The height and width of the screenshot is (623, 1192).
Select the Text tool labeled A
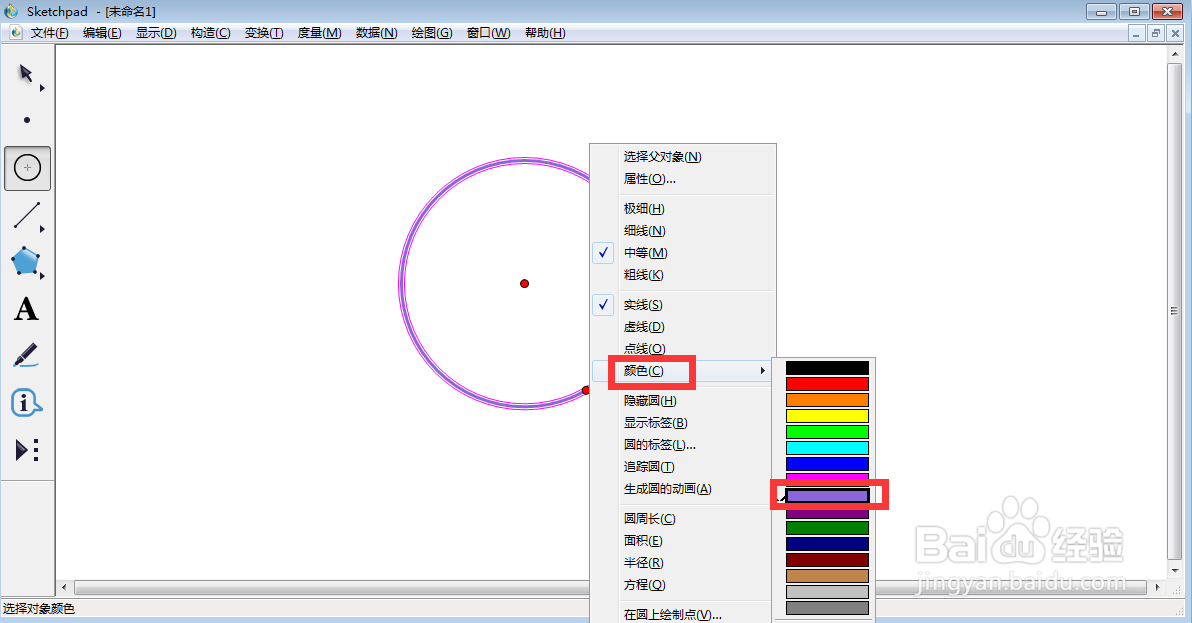point(26,309)
